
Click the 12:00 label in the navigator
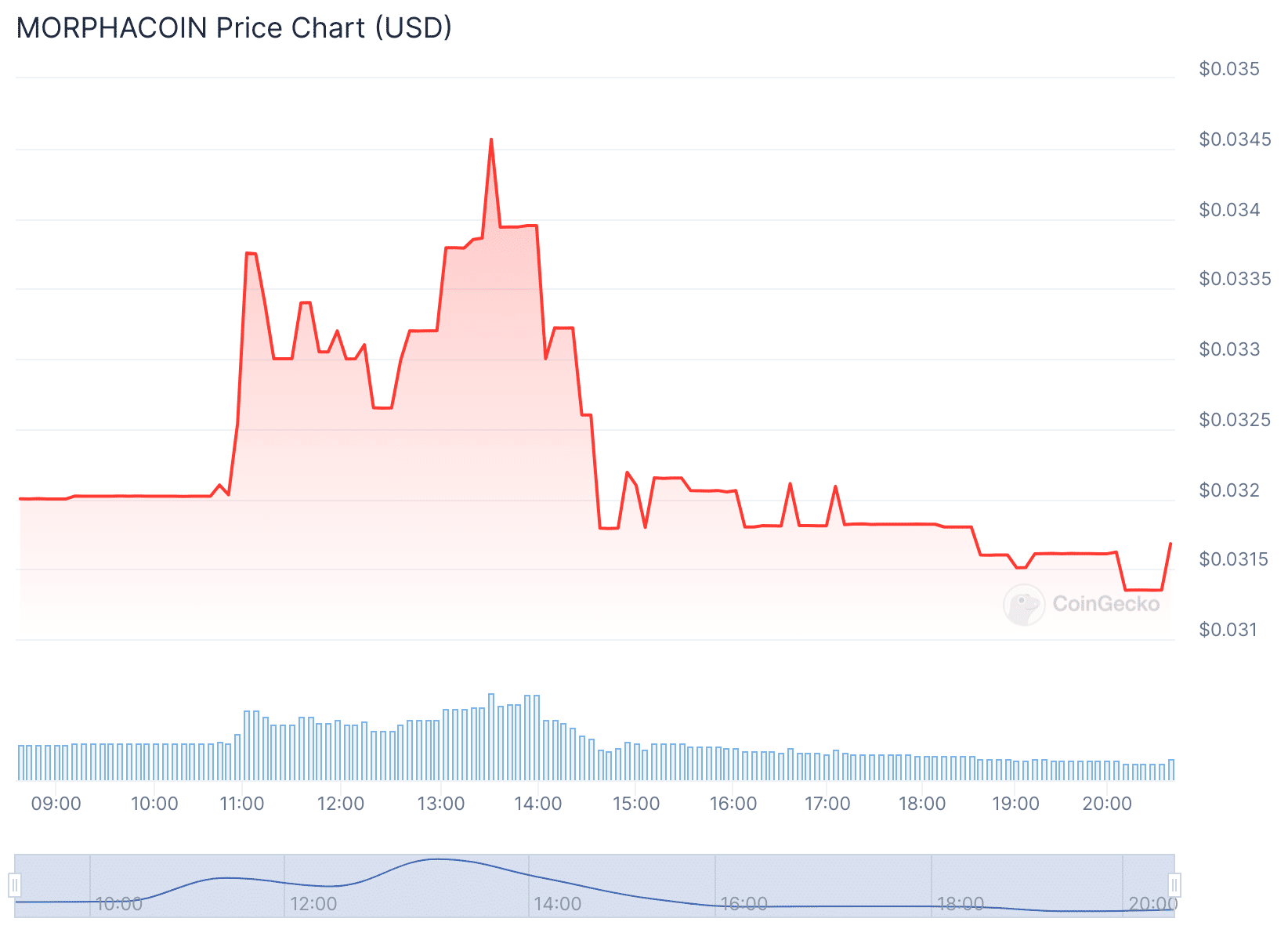314,904
